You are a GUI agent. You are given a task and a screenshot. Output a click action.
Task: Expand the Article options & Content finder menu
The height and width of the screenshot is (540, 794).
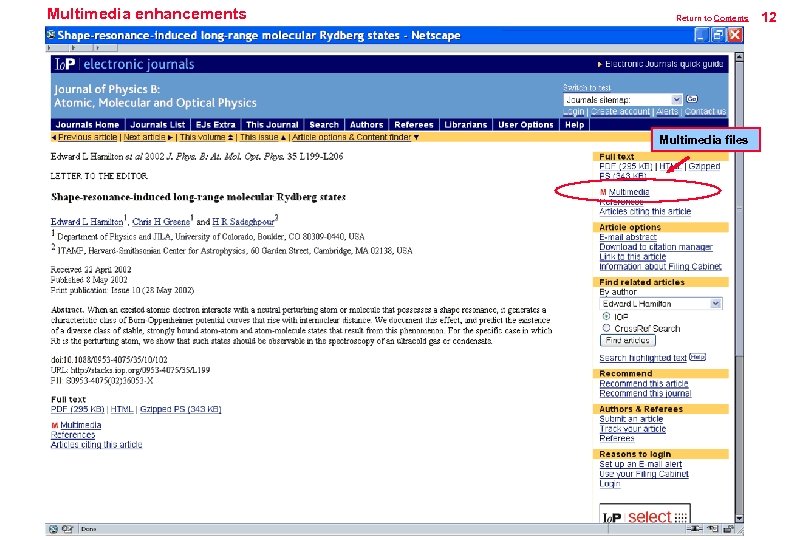click(355, 137)
